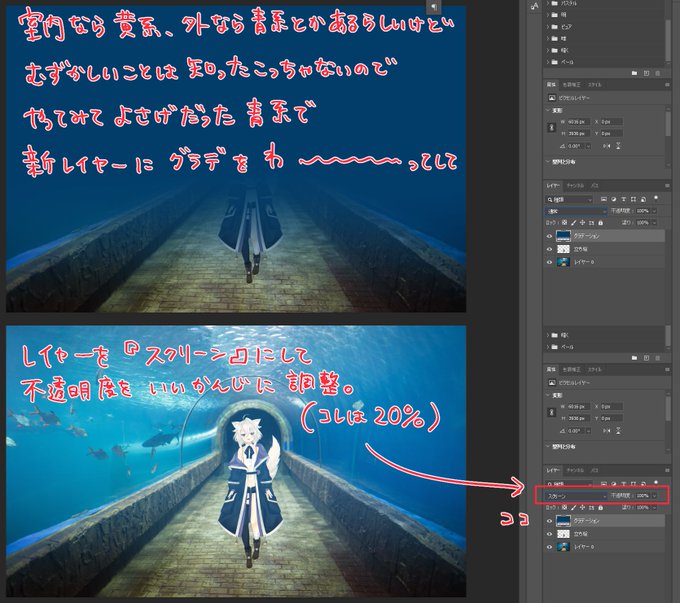
Task: Create new swatch group in upper Swatches panel
Action: click(x=634, y=73)
